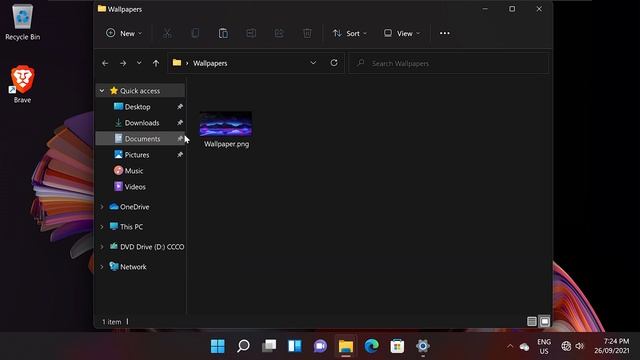Open the View dropdown menu

pyautogui.click(x=402, y=33)
